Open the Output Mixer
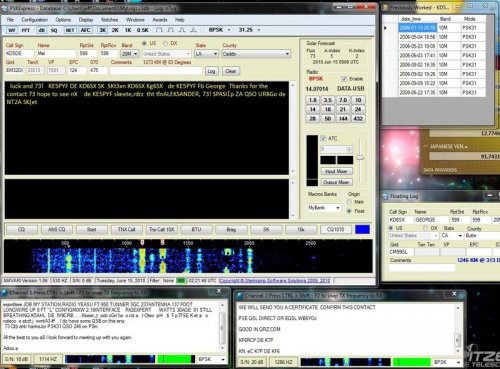 tap(336, 182)
